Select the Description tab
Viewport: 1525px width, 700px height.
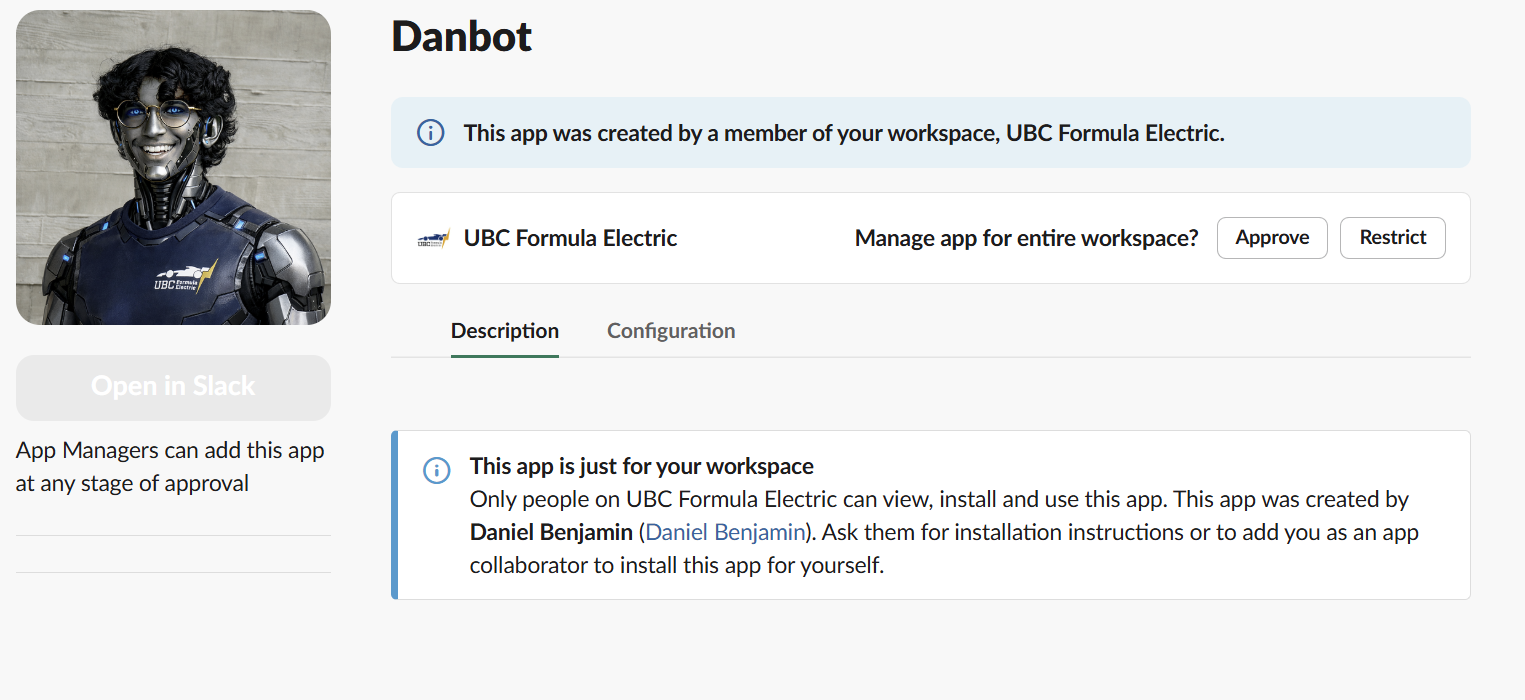pos(505,331)
